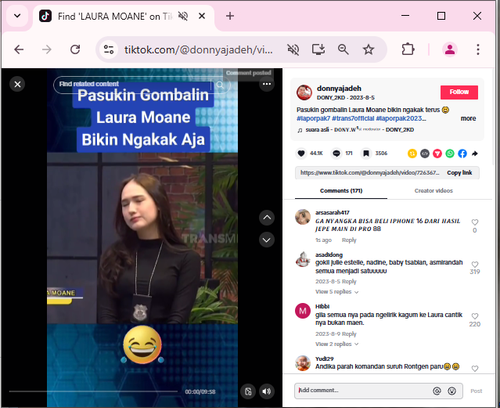Viewport: 500px width, 408px height.
Task: Click the search icon in related content bar
Action: coord(220,85)
